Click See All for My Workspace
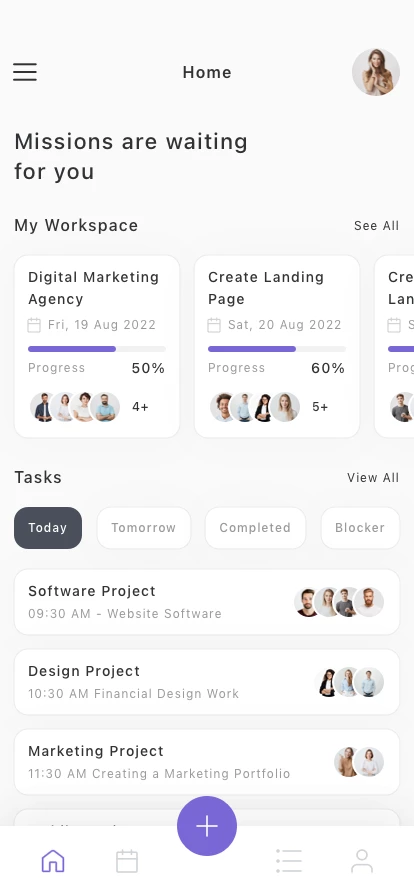Viewport: 414px width, 896px height. (x=376, y=226)
